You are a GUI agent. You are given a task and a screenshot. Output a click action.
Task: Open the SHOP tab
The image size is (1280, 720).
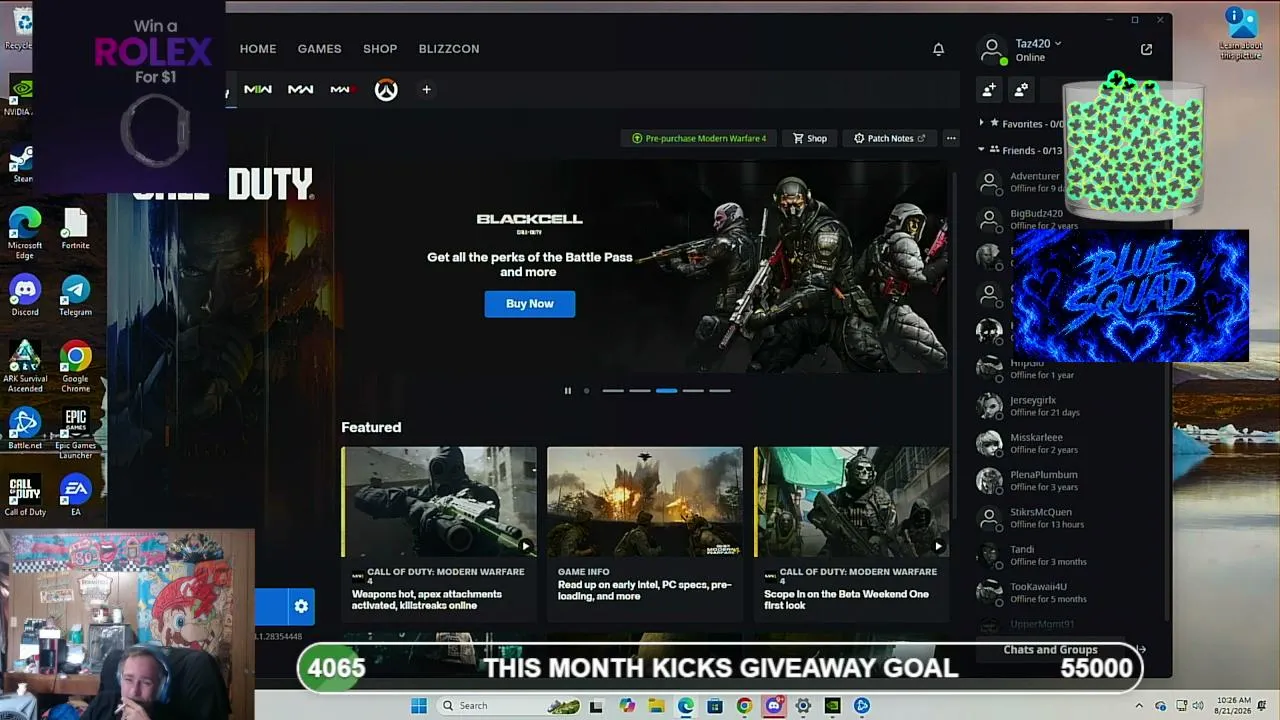tap(380, 49)
